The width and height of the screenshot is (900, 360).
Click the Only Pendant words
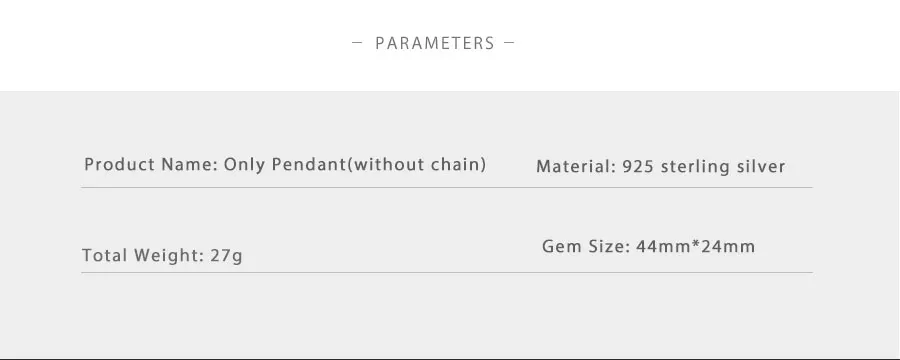pos(284,165)
